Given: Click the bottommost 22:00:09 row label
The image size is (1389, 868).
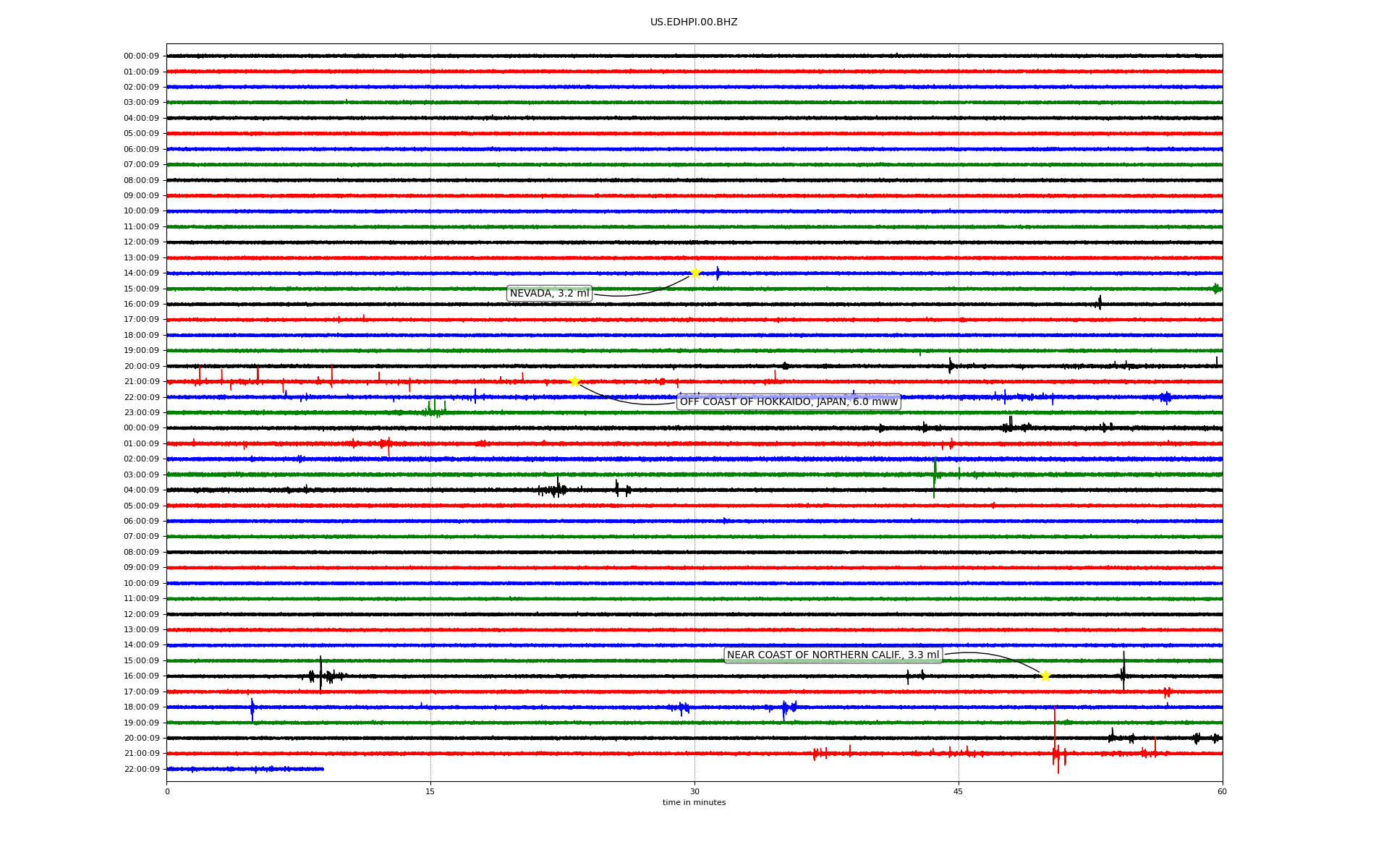Looking at the screenshot, I should click(141, 770).
